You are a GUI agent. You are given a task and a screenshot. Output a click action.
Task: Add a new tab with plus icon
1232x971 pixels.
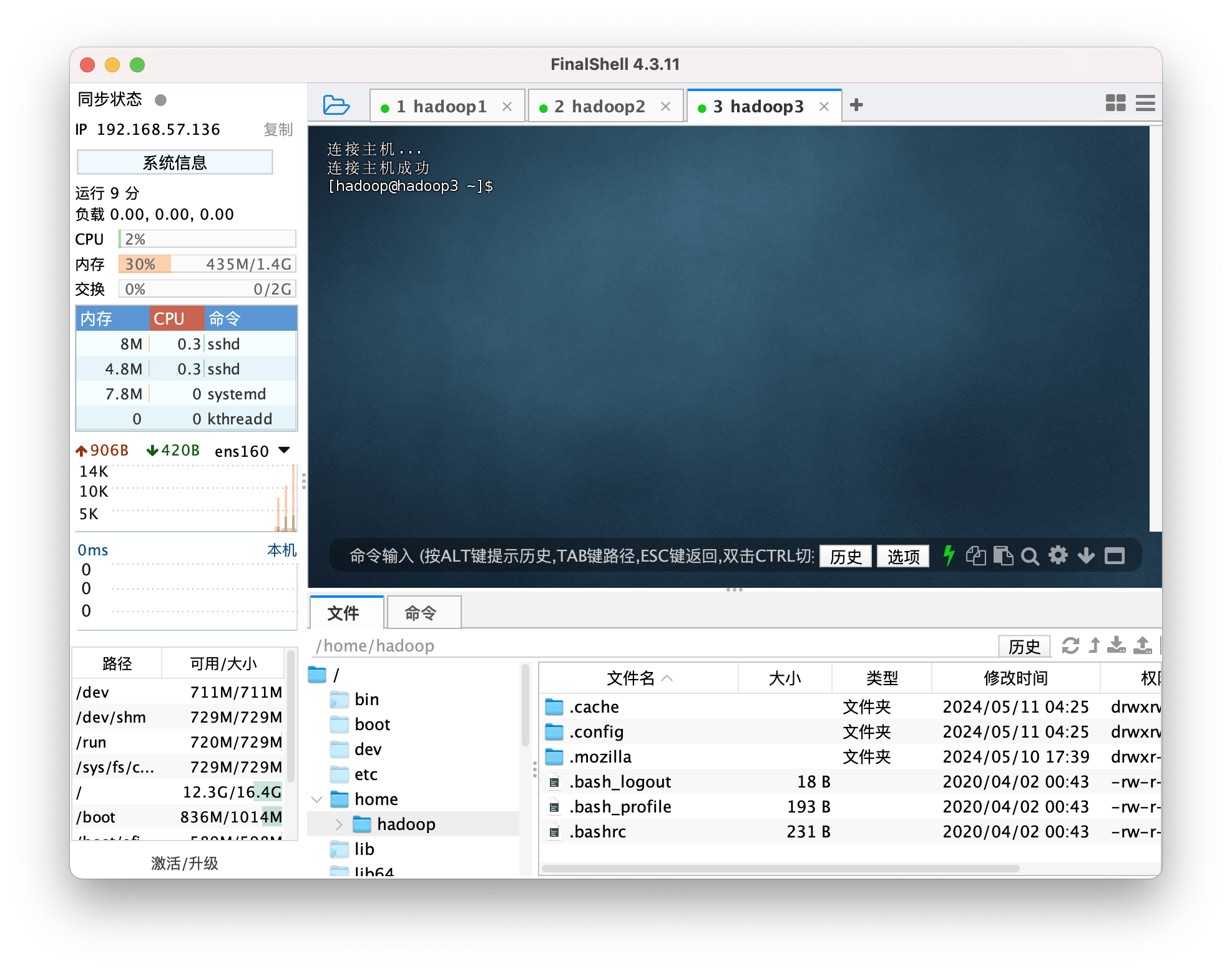click(x=856, y=105)
